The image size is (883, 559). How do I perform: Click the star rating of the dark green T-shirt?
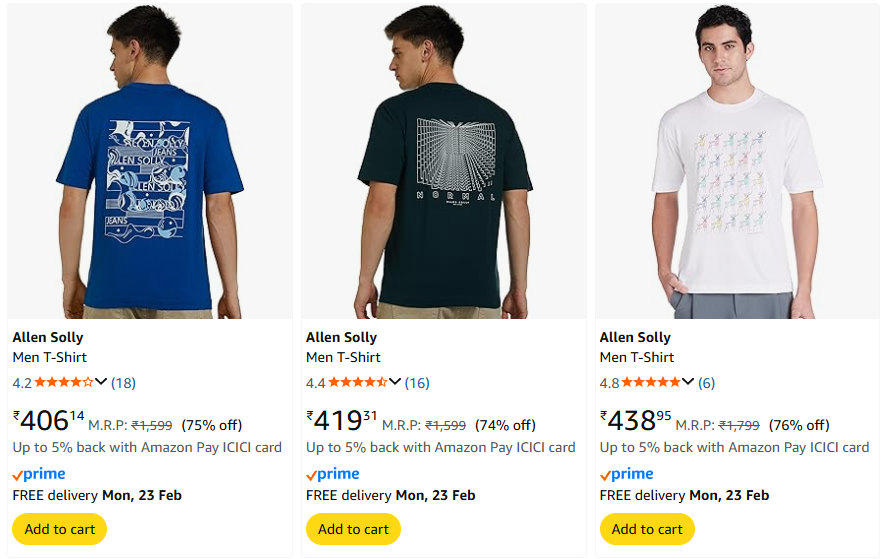[358, 382]
